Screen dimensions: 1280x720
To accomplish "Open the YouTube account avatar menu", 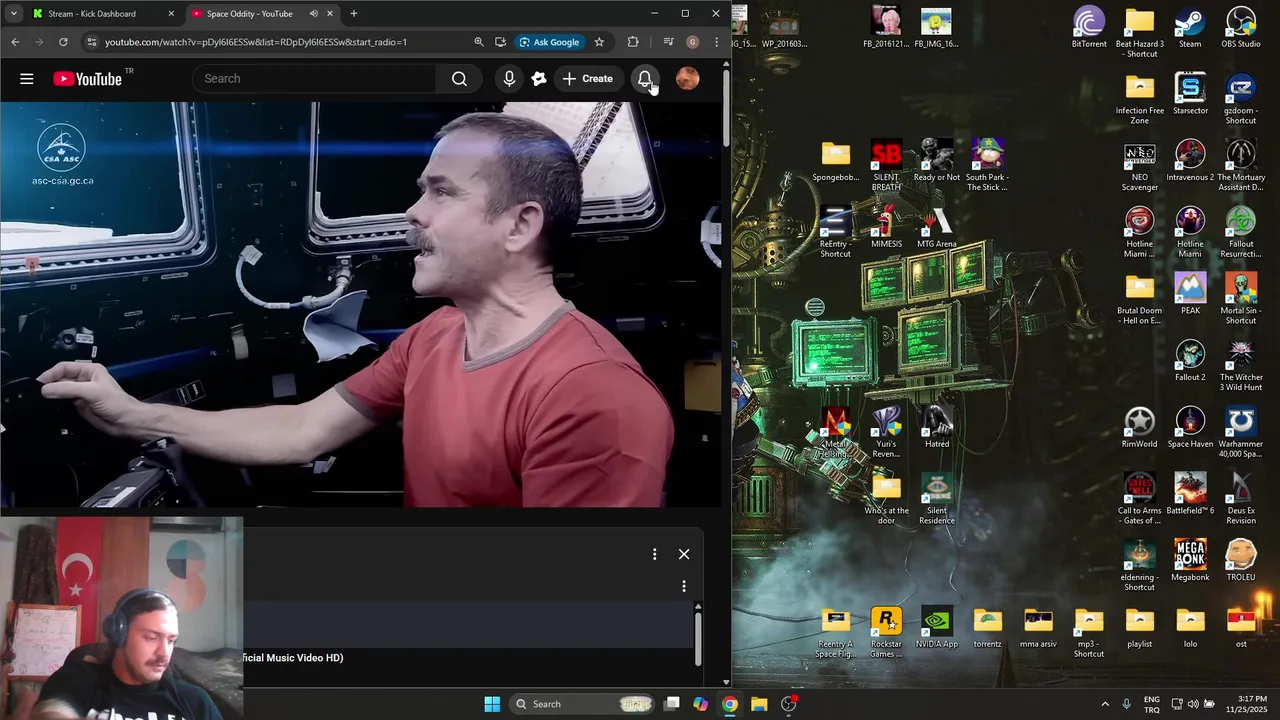I will 688,79.
